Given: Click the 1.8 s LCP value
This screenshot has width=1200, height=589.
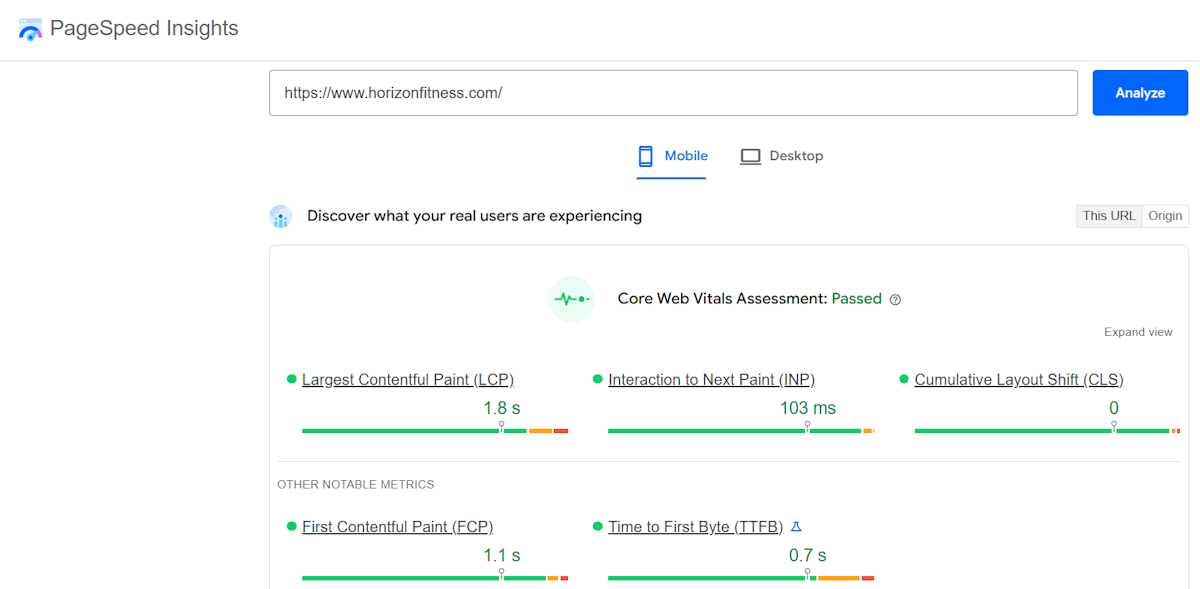Looking at the screenshot, I should [x=502, y=408].
